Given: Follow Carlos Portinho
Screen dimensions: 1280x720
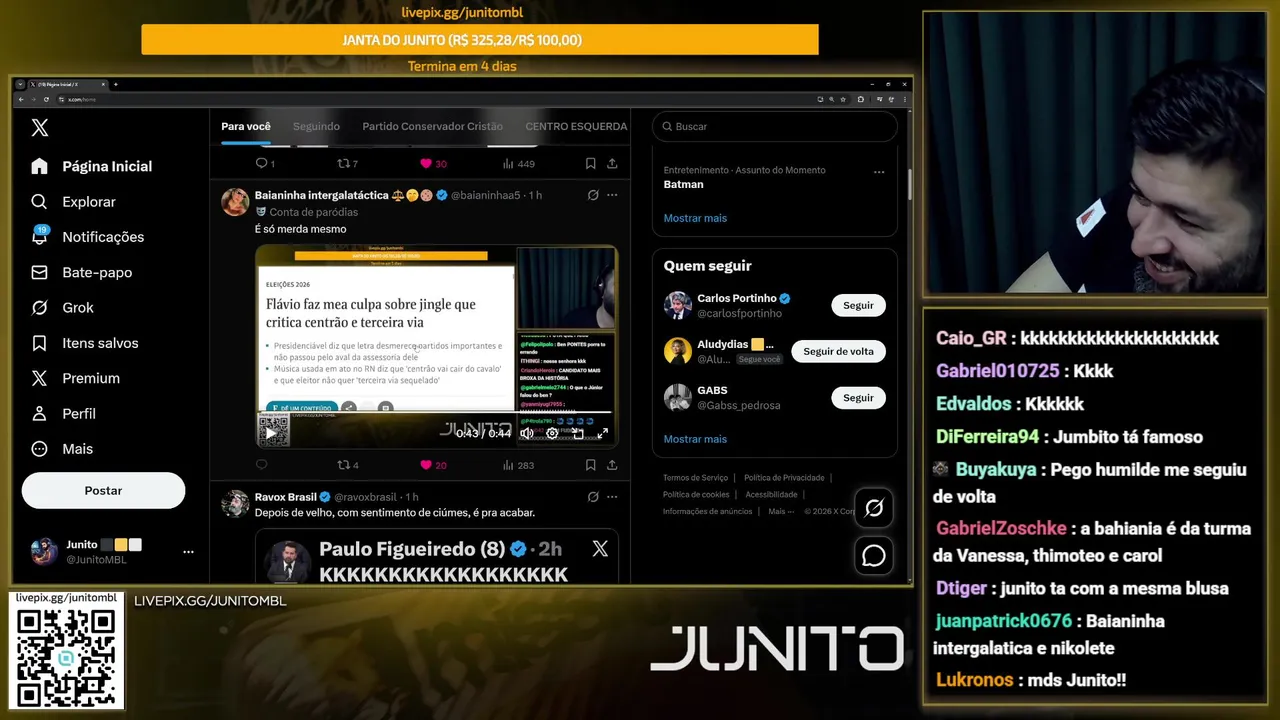Looking at the screenshot, I should coord(858,305).
